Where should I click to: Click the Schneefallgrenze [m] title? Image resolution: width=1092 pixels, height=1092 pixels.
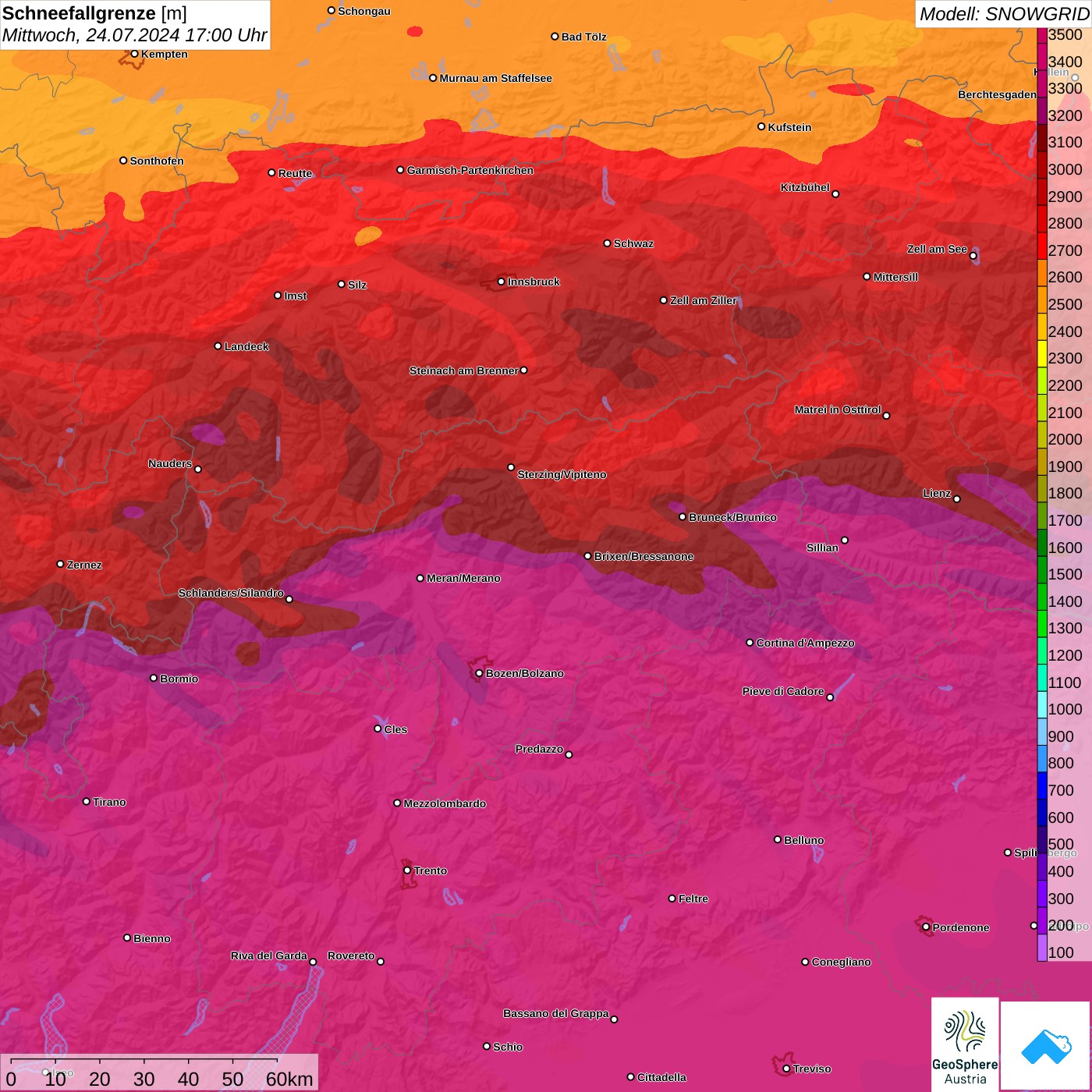pos(94,13)
